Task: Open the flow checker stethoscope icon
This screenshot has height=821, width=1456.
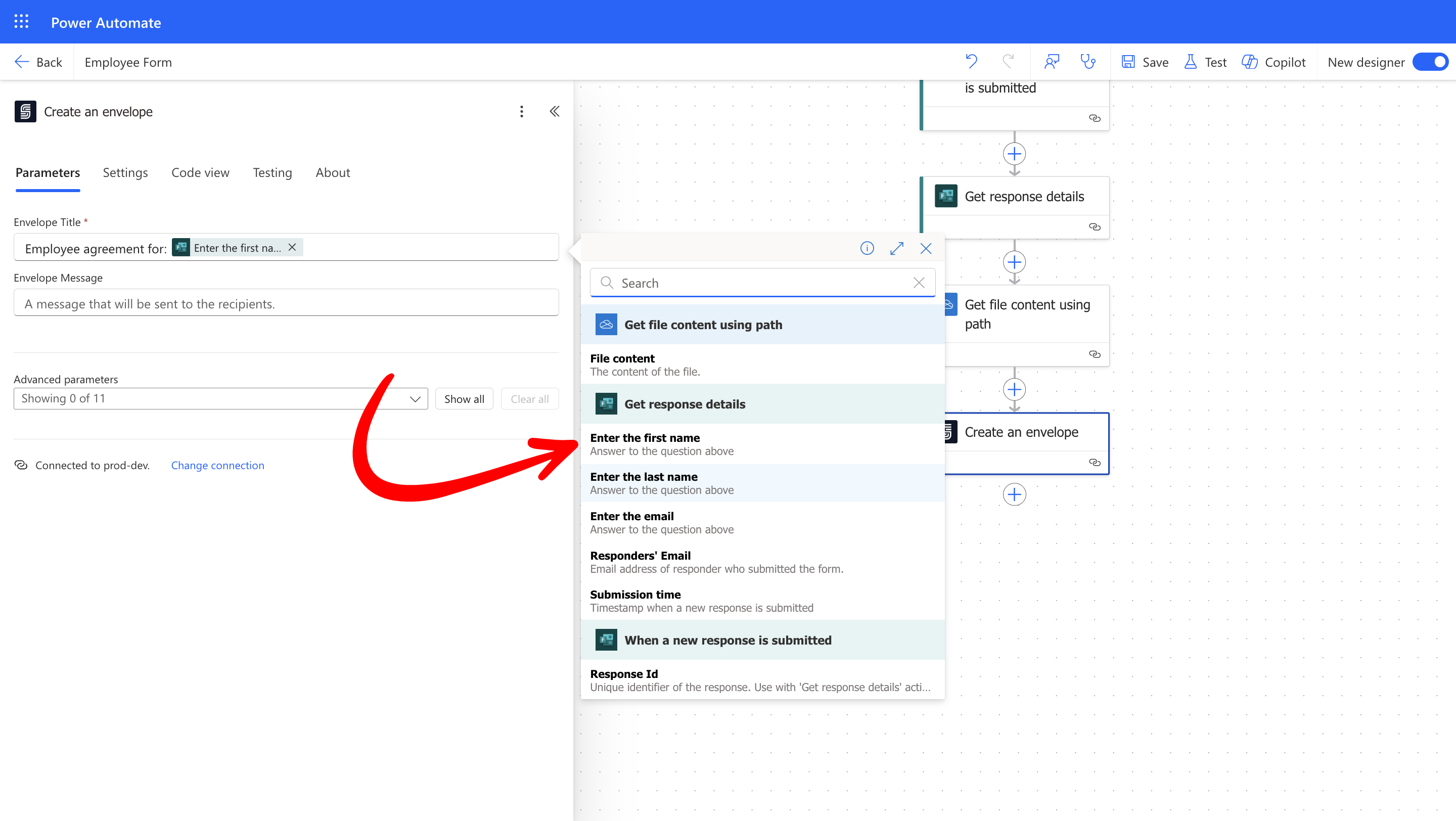Action: [1087, 62]
